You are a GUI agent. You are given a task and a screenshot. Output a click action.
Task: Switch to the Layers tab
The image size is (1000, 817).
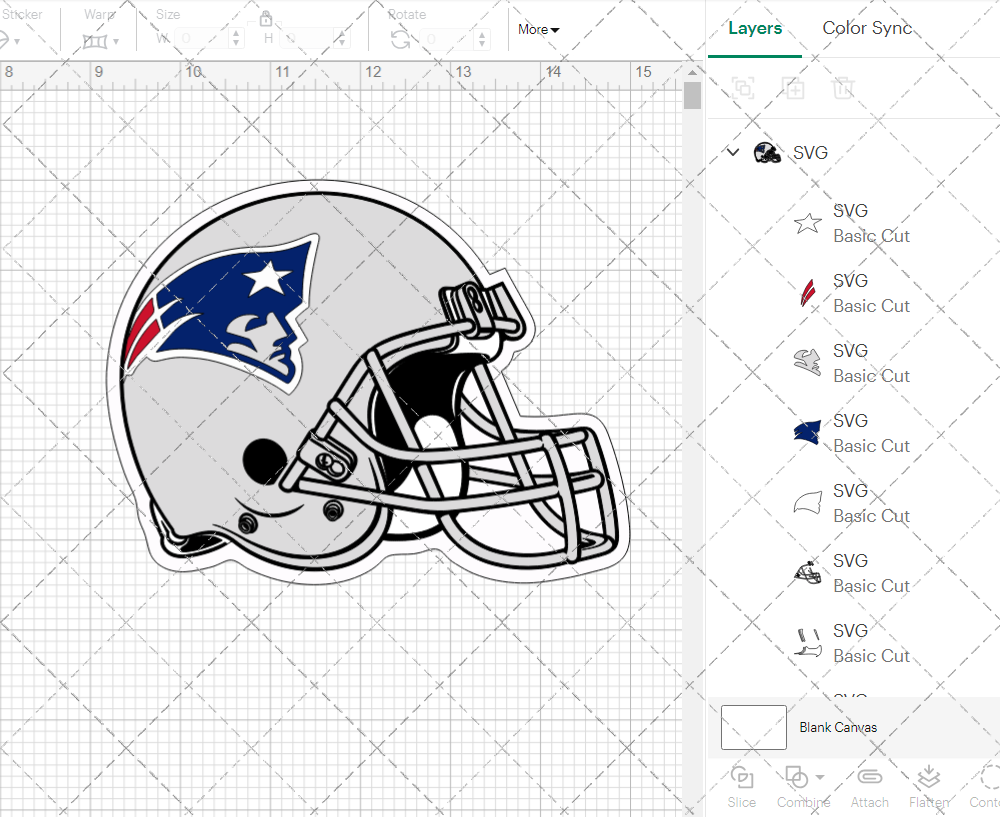(x=755, y=28)
